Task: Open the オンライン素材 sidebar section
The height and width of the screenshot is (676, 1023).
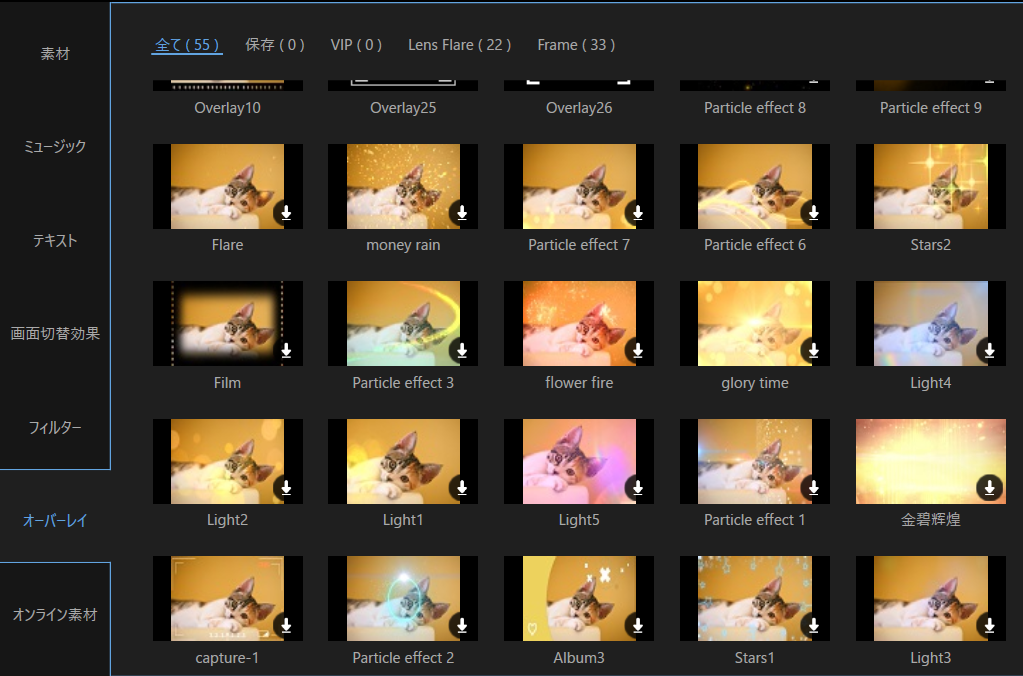Action: point(55,615)
